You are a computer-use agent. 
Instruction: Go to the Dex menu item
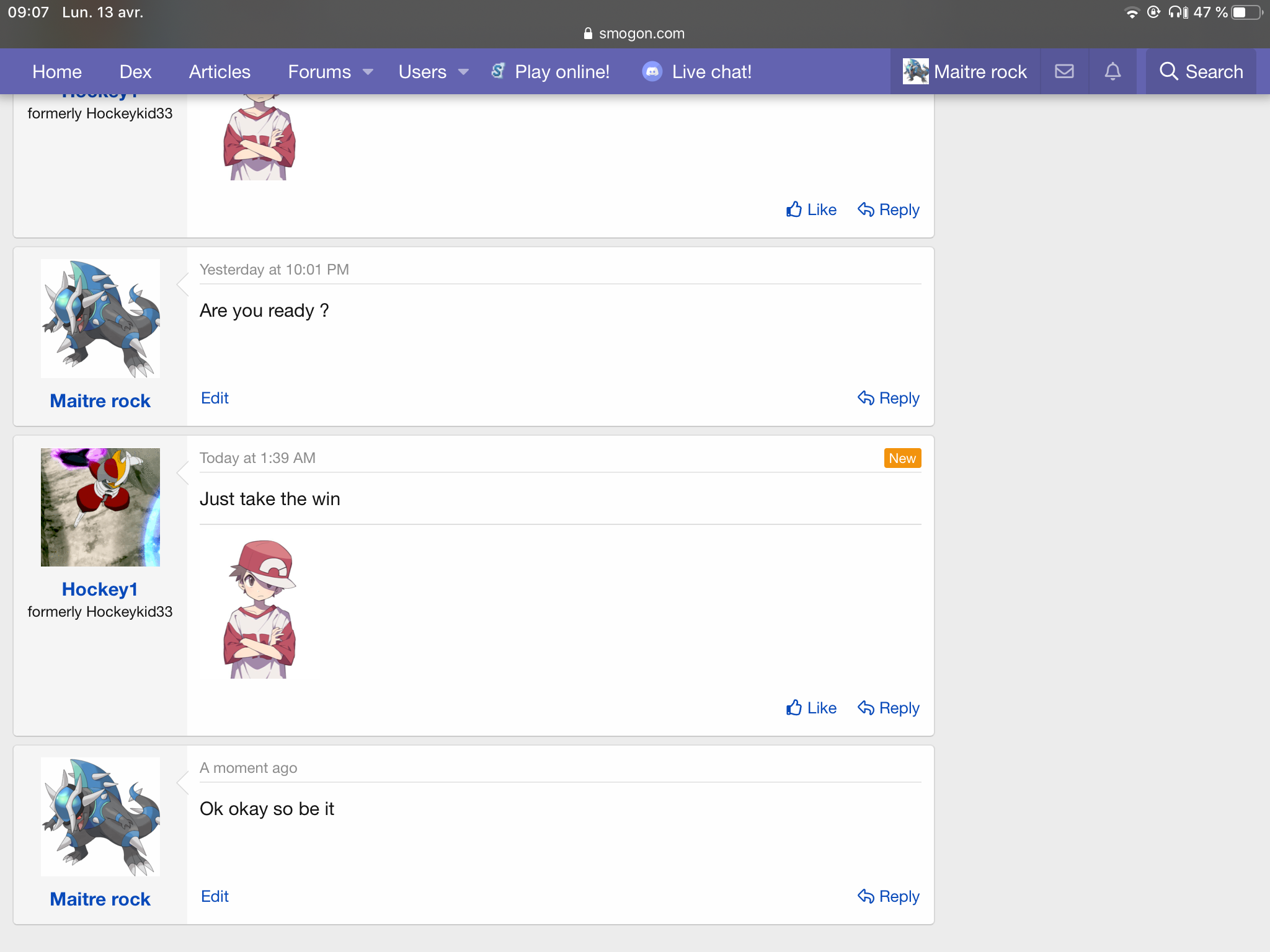pyautogui.click(x=135, y=71)
